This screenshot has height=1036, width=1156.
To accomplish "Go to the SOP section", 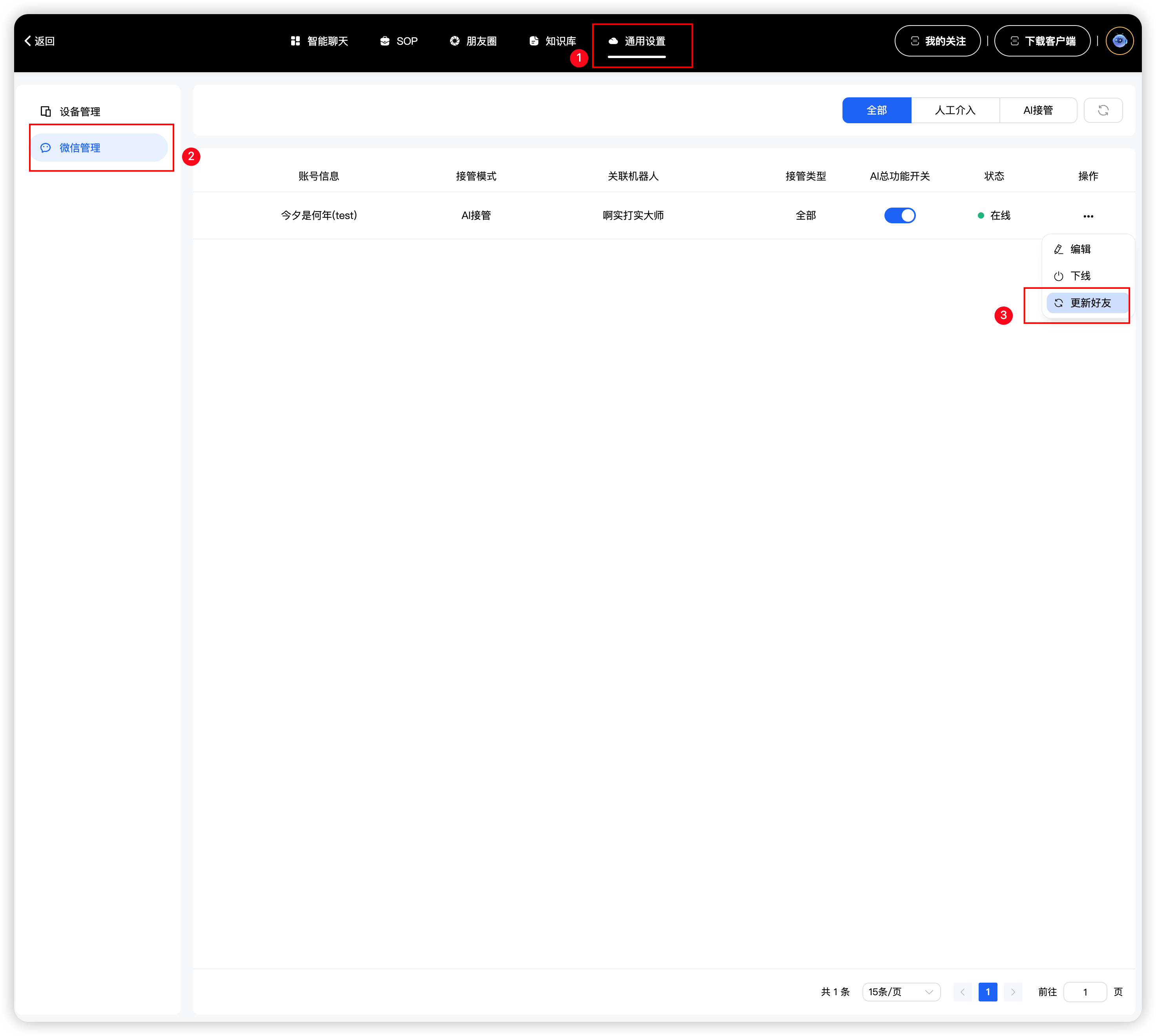I will click(399, 41).
